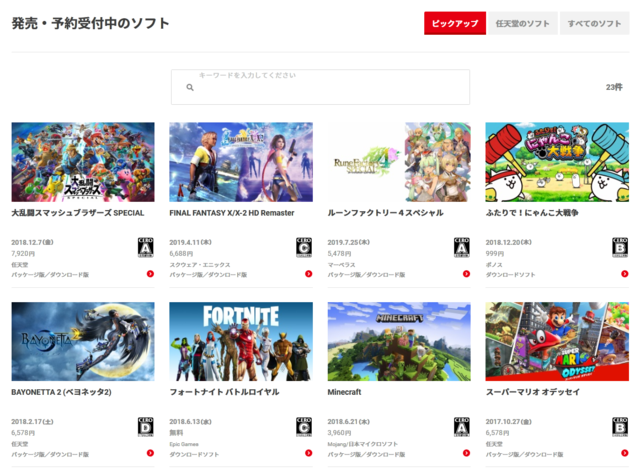Click Mojang/日本マイクロソフト publisher text

click(362, 444)
